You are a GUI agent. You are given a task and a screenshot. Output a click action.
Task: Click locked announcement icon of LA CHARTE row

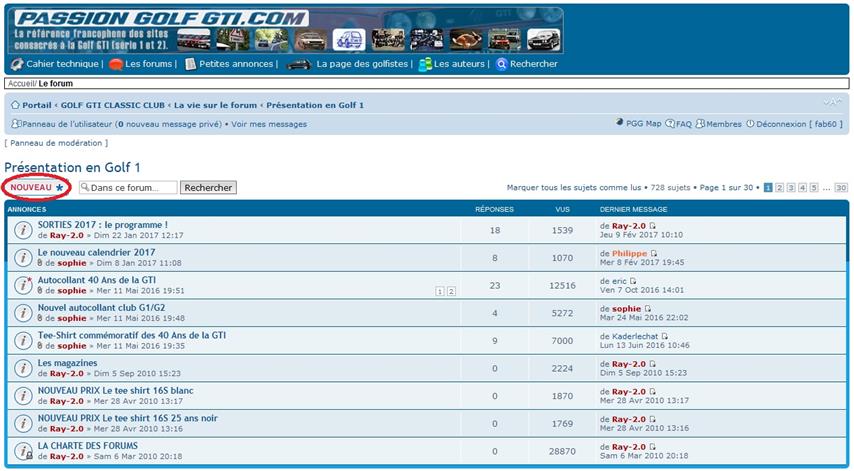point(23,451)
